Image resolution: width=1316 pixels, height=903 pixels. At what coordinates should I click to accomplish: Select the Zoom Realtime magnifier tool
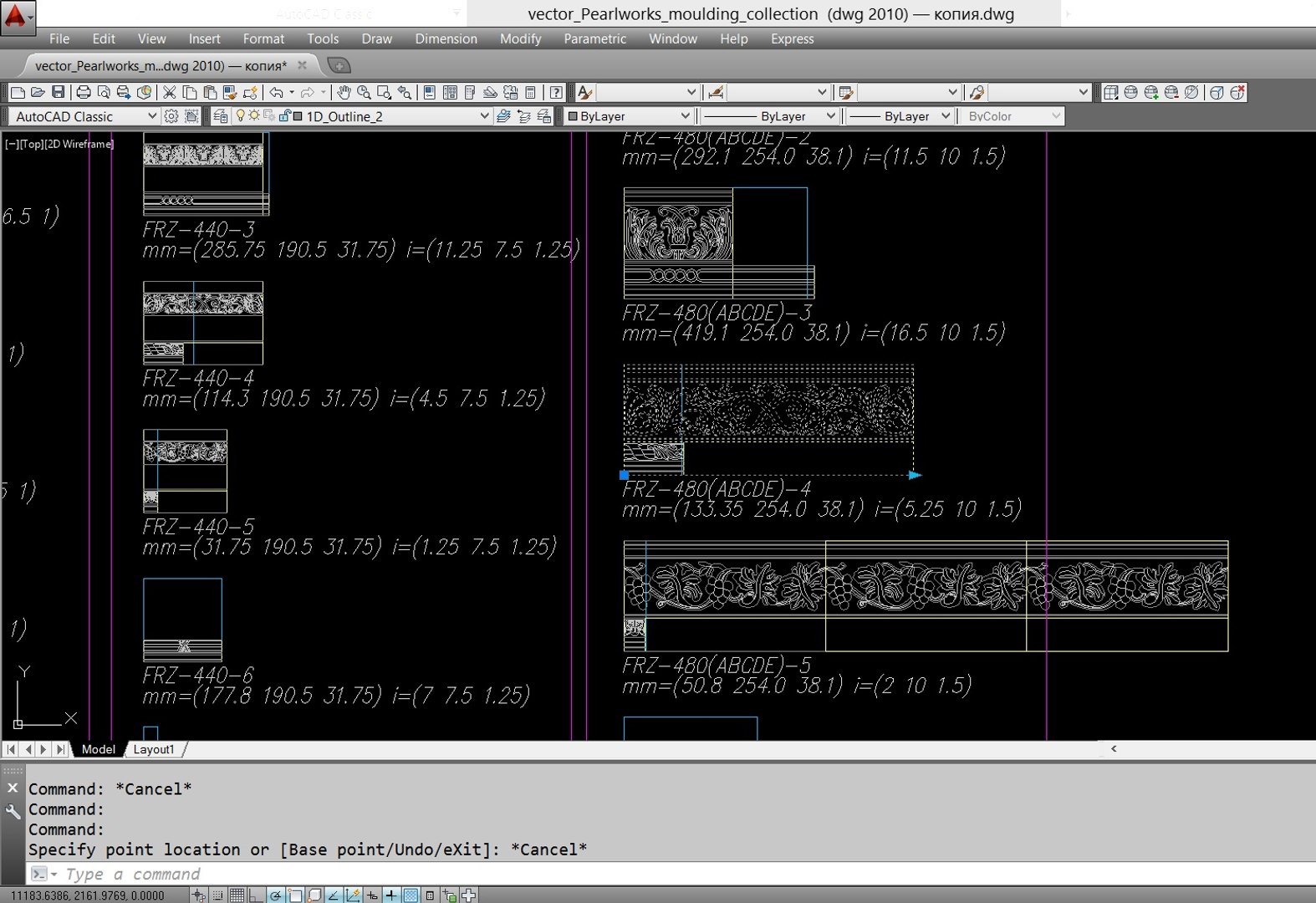(x=364, y=92)
